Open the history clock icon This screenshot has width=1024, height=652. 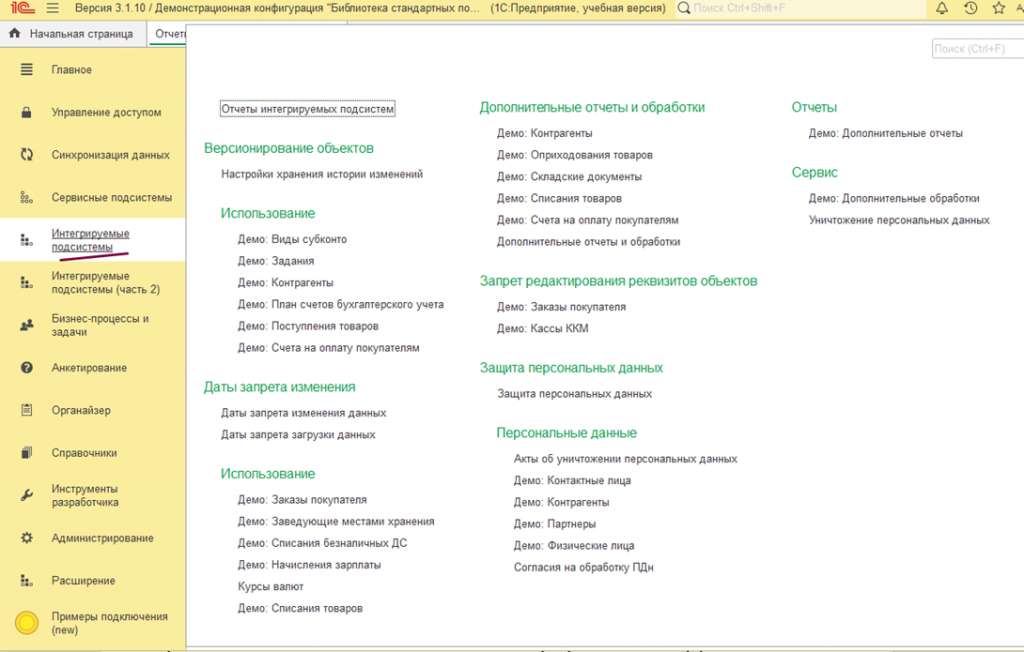coord(970,8)
